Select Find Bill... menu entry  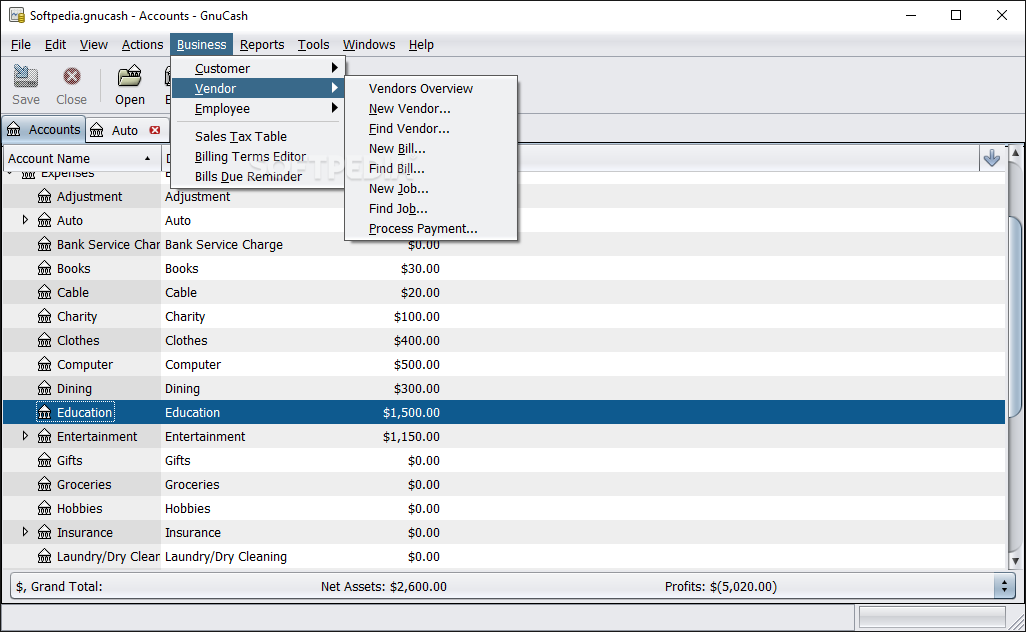[x=431, y=169]
